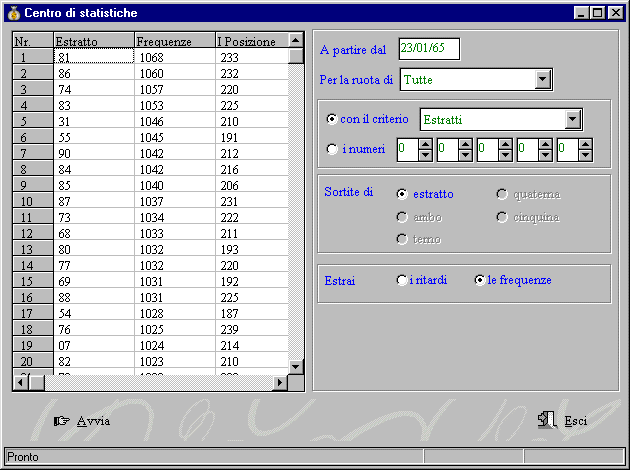
Task: Increase the second number spinner
Action: (465, 144)
